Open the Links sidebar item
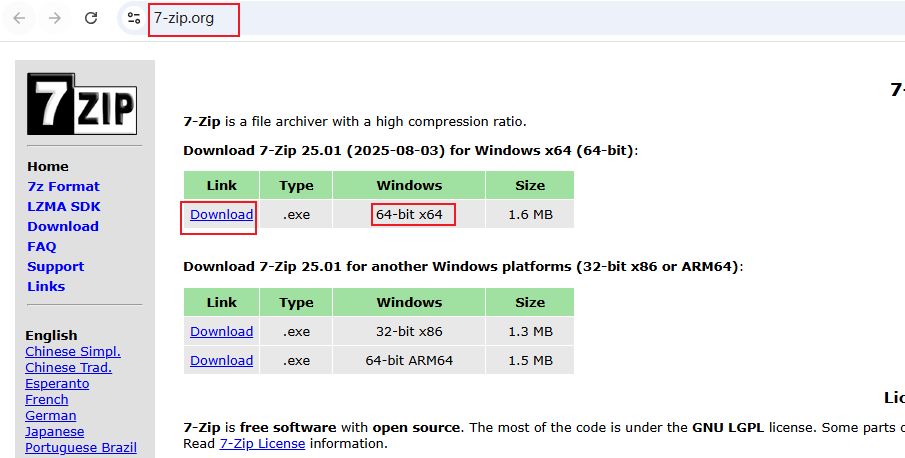This screenshot has width=905, height=458. [x=46, y=286]
